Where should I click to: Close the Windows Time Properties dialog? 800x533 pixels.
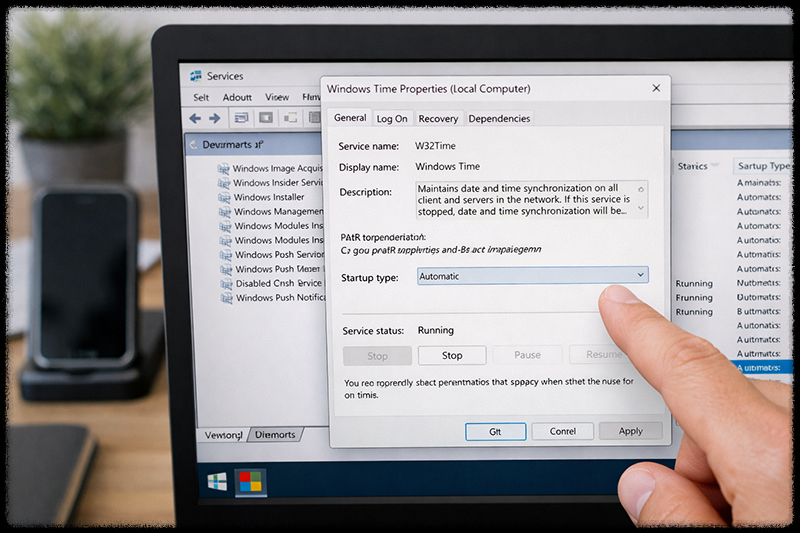point(656,88)
